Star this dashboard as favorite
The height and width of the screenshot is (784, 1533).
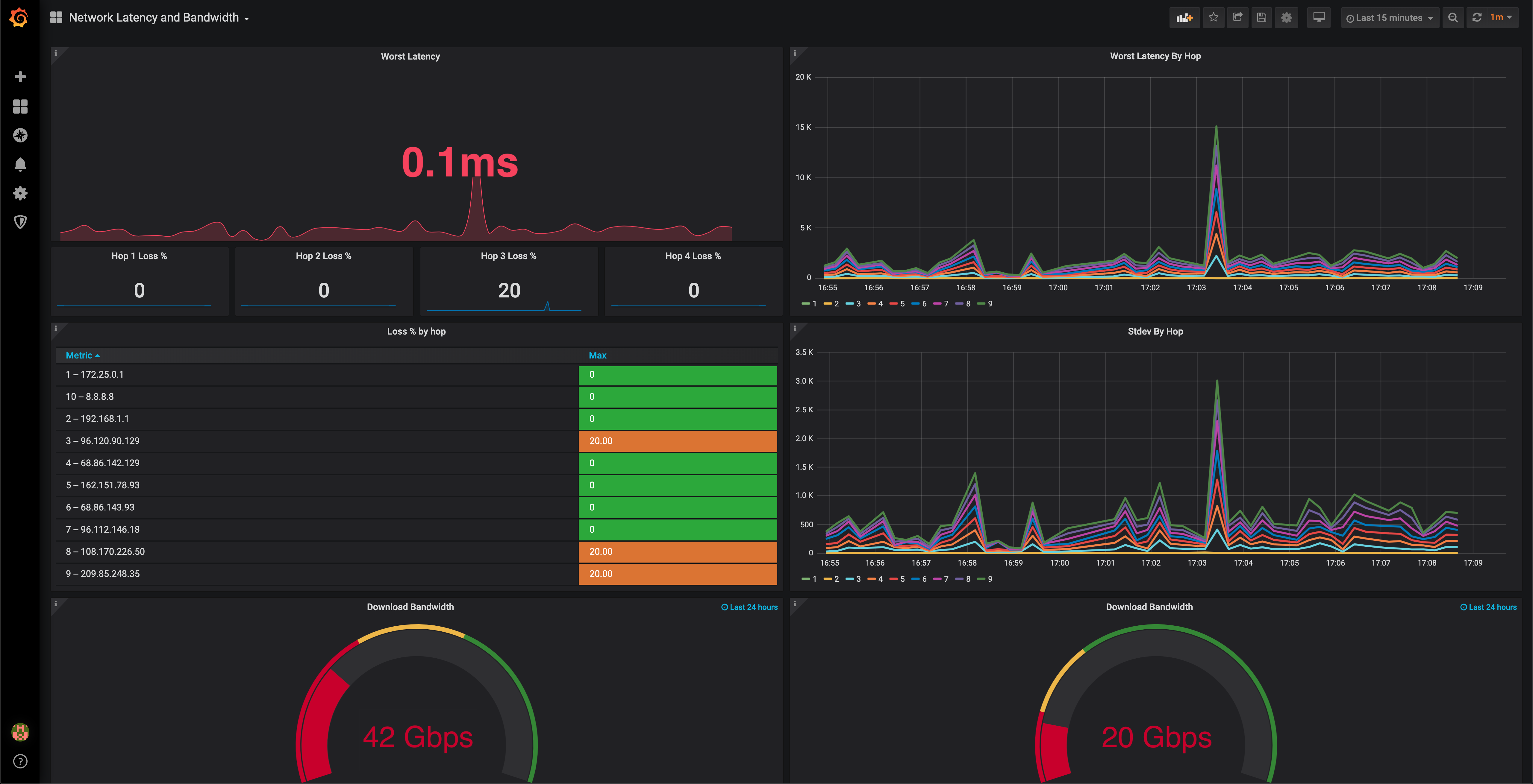point(1213,18)
